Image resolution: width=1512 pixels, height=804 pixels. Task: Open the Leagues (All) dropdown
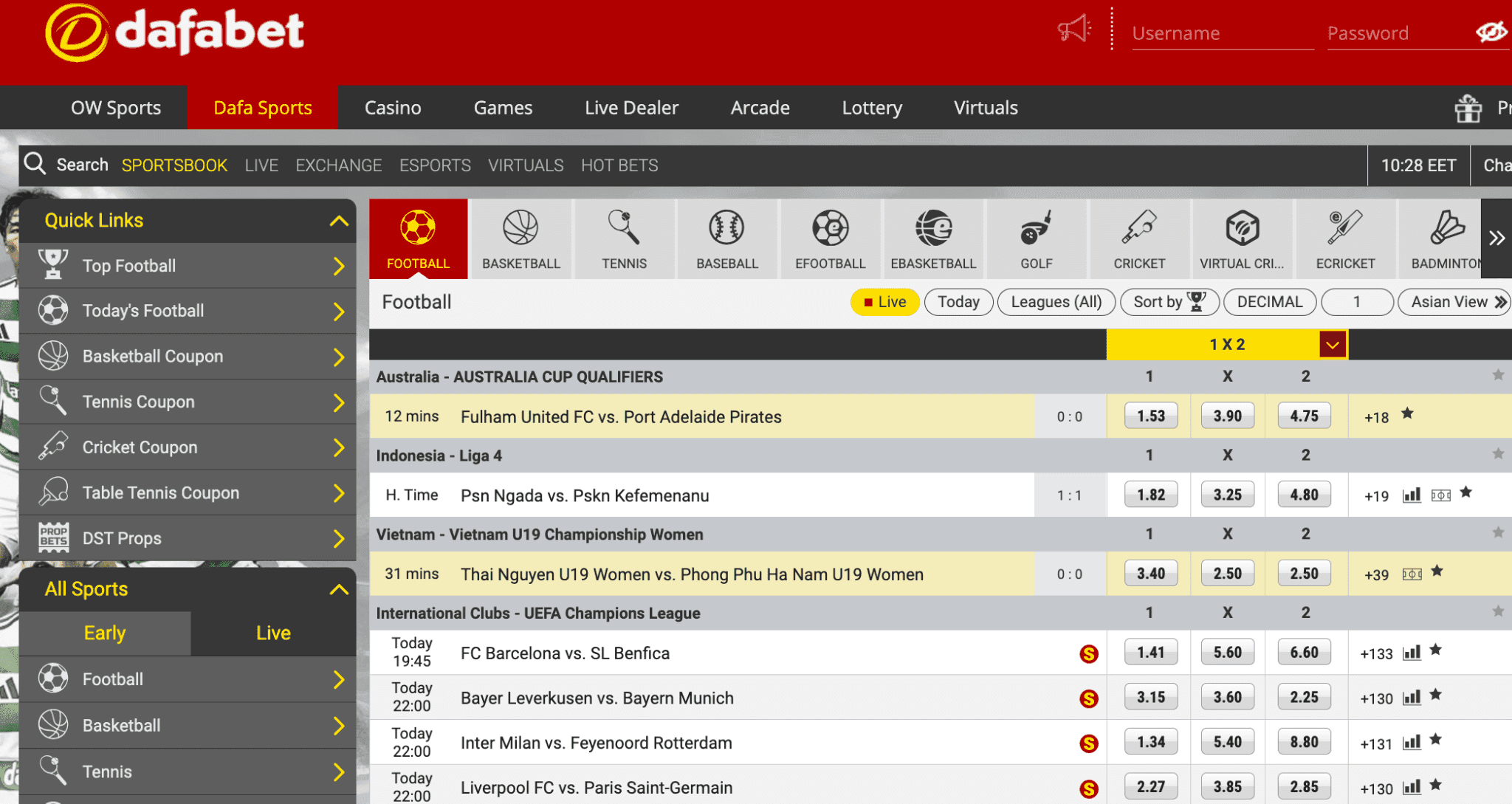[1056, 302]
